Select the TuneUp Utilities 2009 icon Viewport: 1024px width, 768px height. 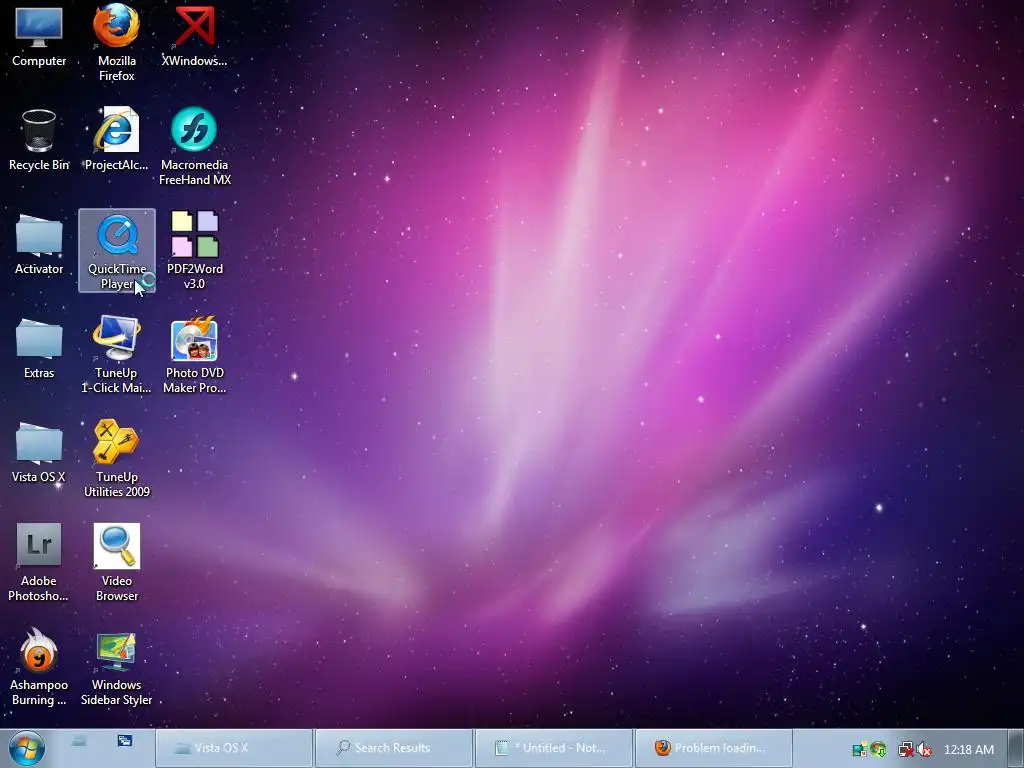(x=116, y=458)
